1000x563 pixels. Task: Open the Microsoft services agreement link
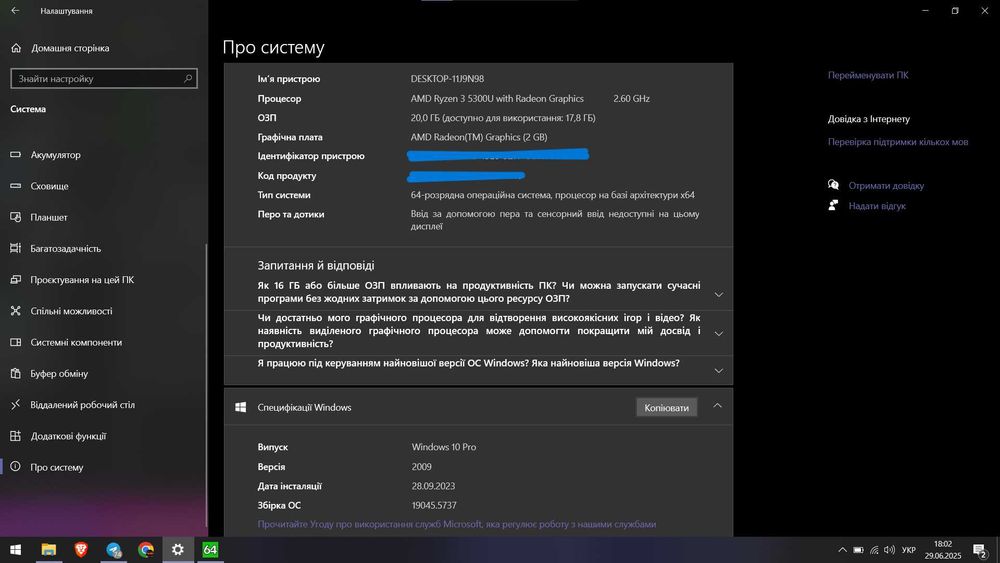point(457,524)
